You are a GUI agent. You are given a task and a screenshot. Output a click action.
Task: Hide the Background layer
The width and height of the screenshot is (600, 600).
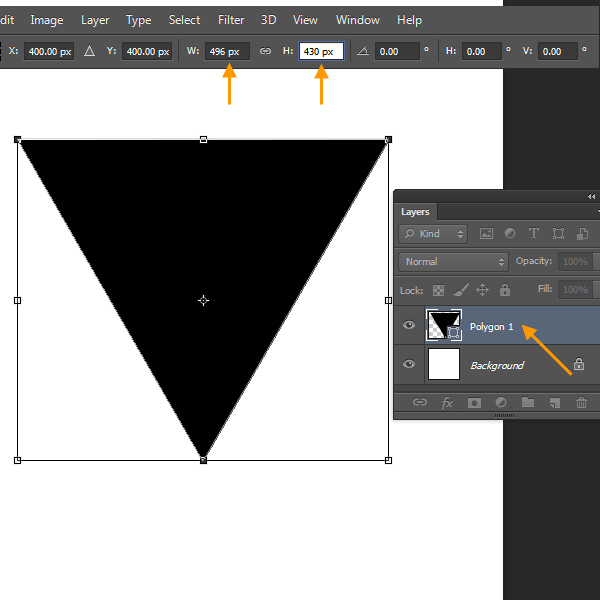[x=408, y=365]
